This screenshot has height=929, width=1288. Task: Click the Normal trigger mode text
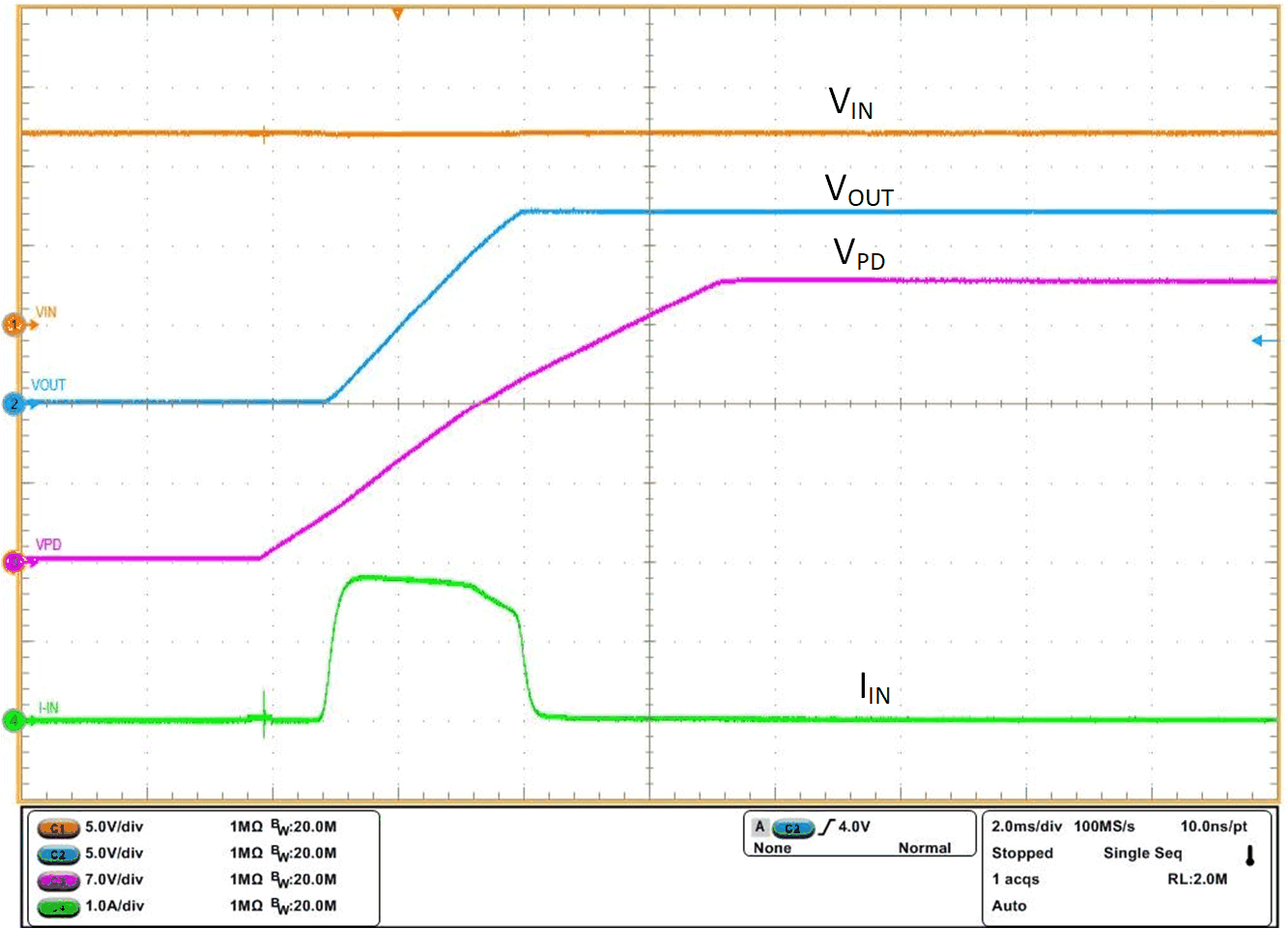[925, 848]
